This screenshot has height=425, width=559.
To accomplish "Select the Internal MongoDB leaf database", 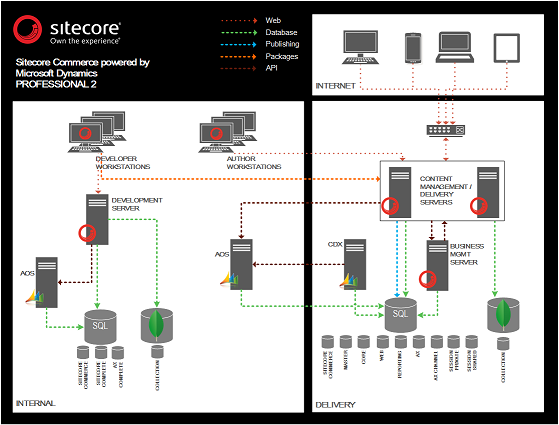I will (x=157, y=326).
